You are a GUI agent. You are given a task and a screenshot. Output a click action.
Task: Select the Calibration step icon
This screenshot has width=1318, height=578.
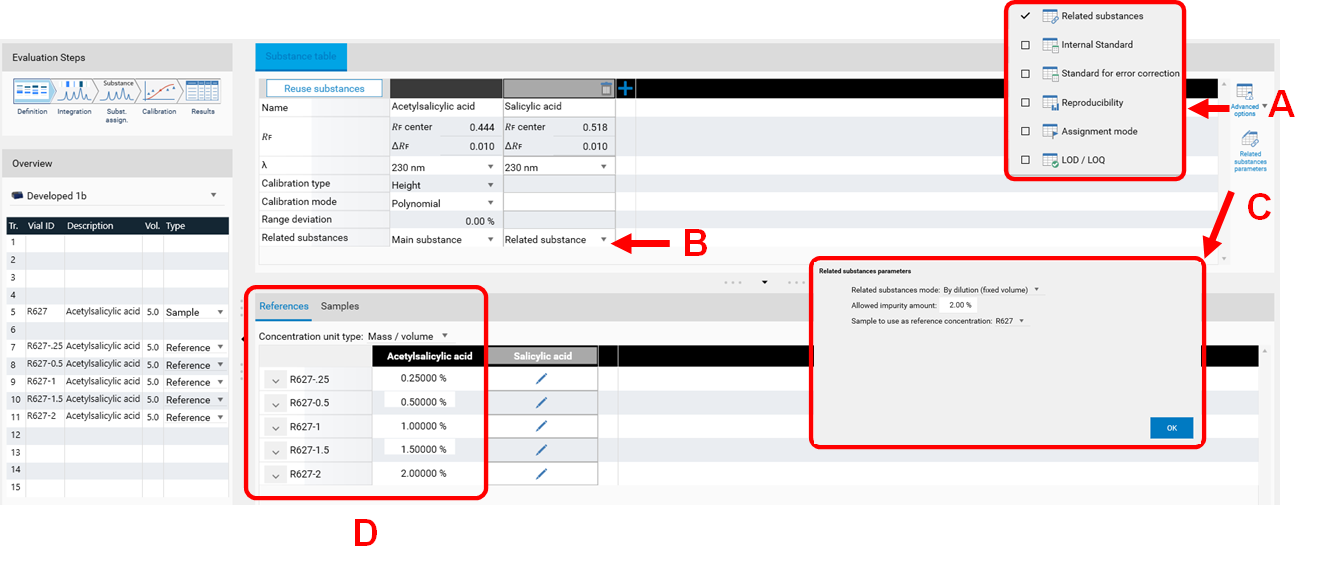point(159,93)
